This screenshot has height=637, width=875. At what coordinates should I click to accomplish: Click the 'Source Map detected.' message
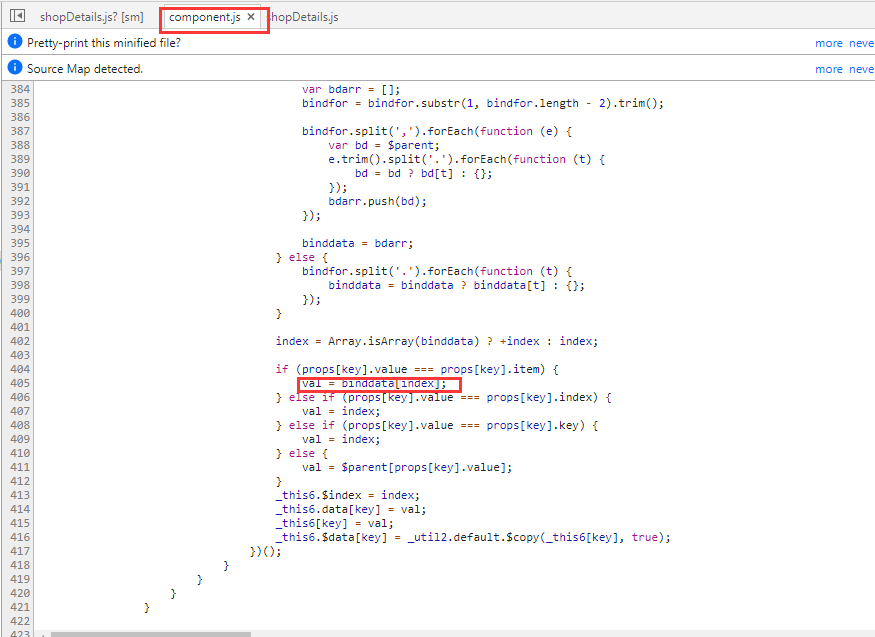tap(85, 69)
